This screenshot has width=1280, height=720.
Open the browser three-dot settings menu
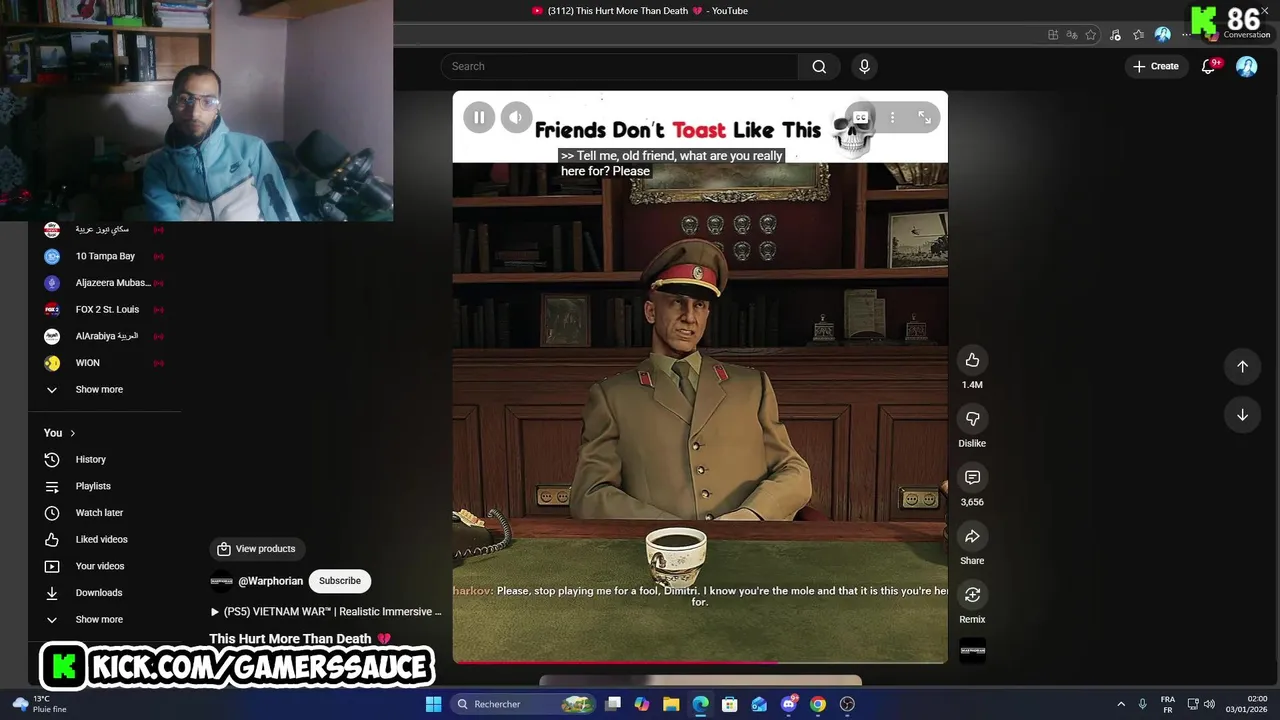tap(1187, 35)
